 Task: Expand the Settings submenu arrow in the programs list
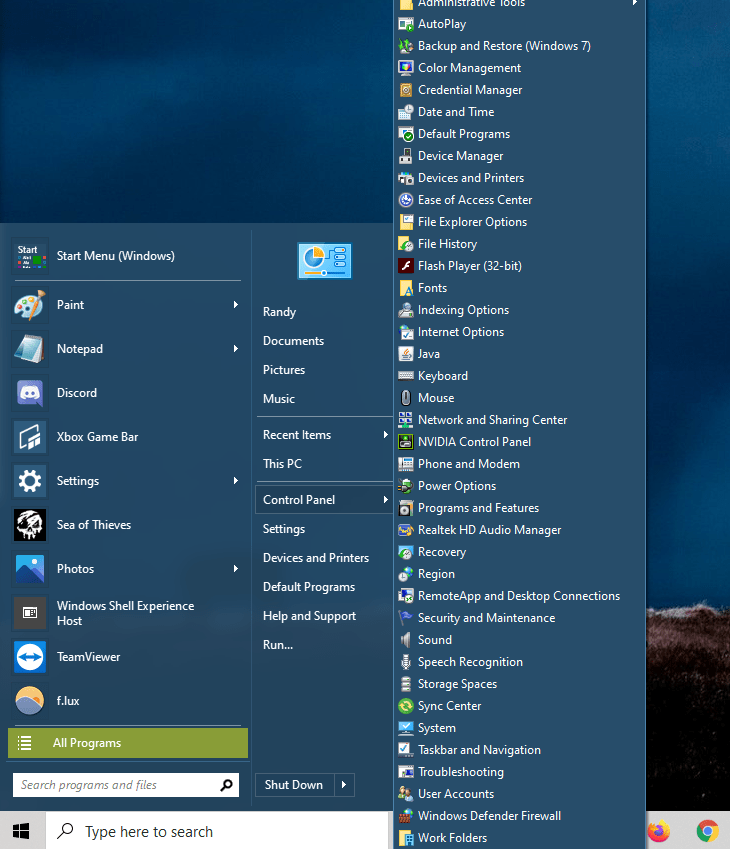[x=236, y=481]
